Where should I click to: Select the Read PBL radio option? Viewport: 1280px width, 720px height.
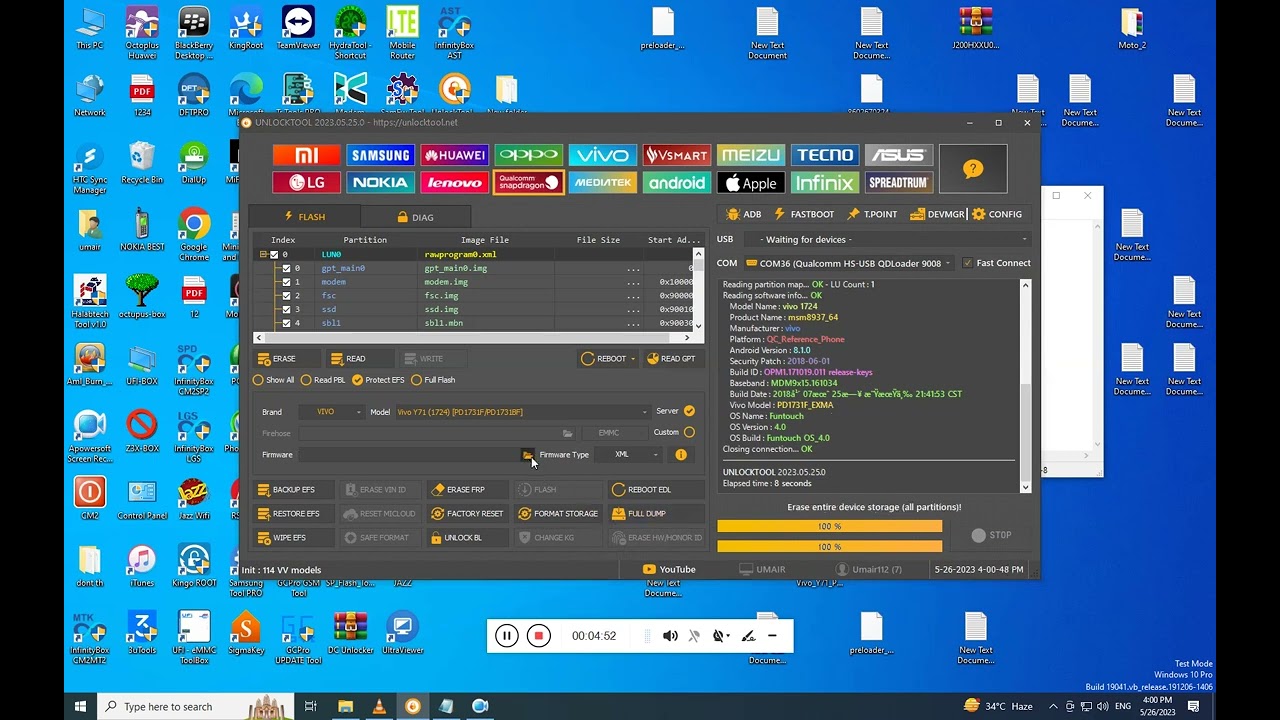click(323, 380)
